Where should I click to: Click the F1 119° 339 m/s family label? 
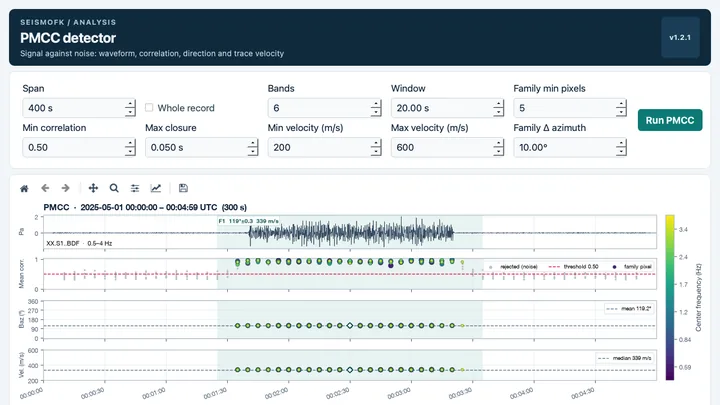pos(248,221)
